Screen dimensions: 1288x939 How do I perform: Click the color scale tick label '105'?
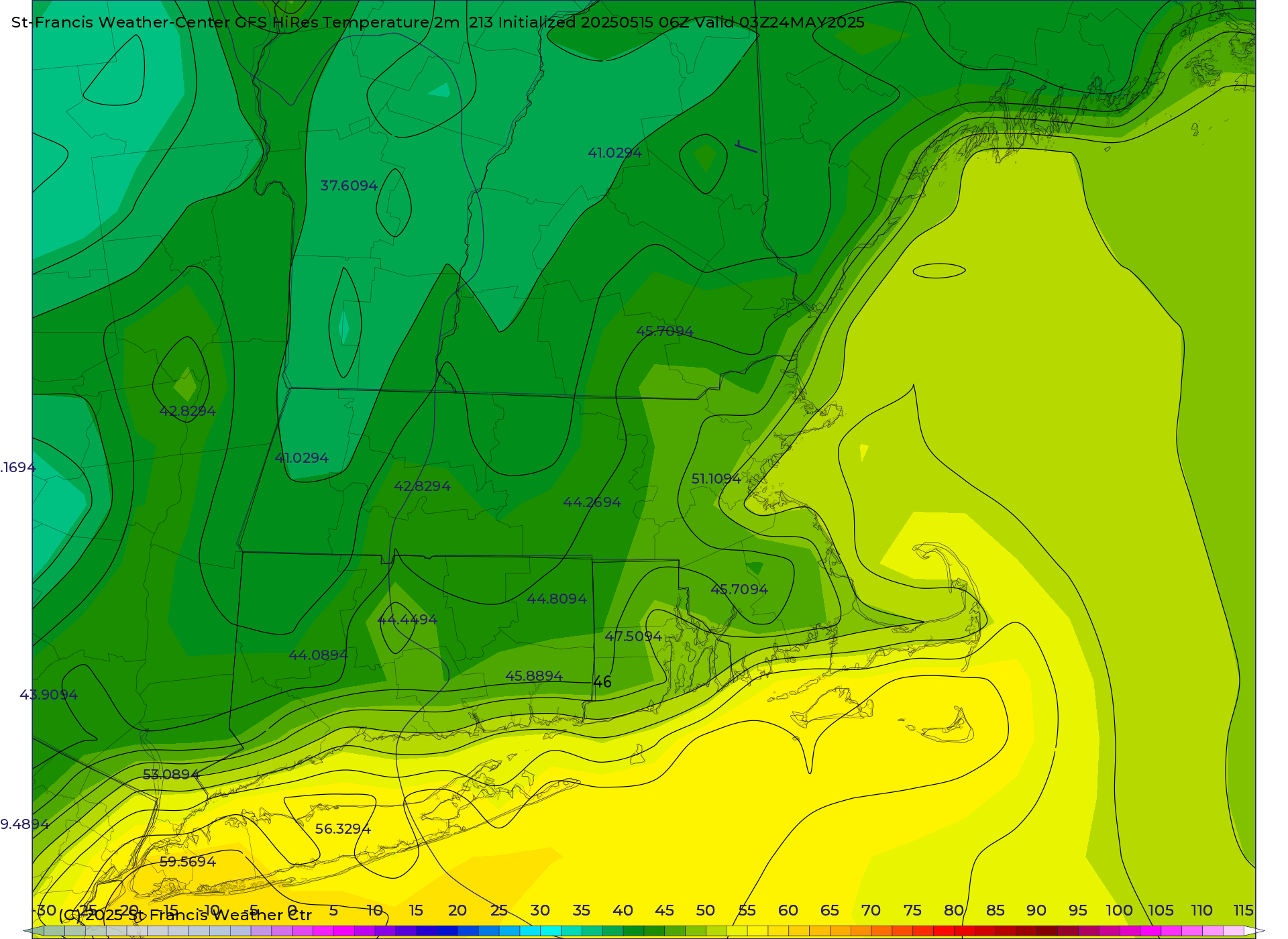click(x=1161, y=910)
